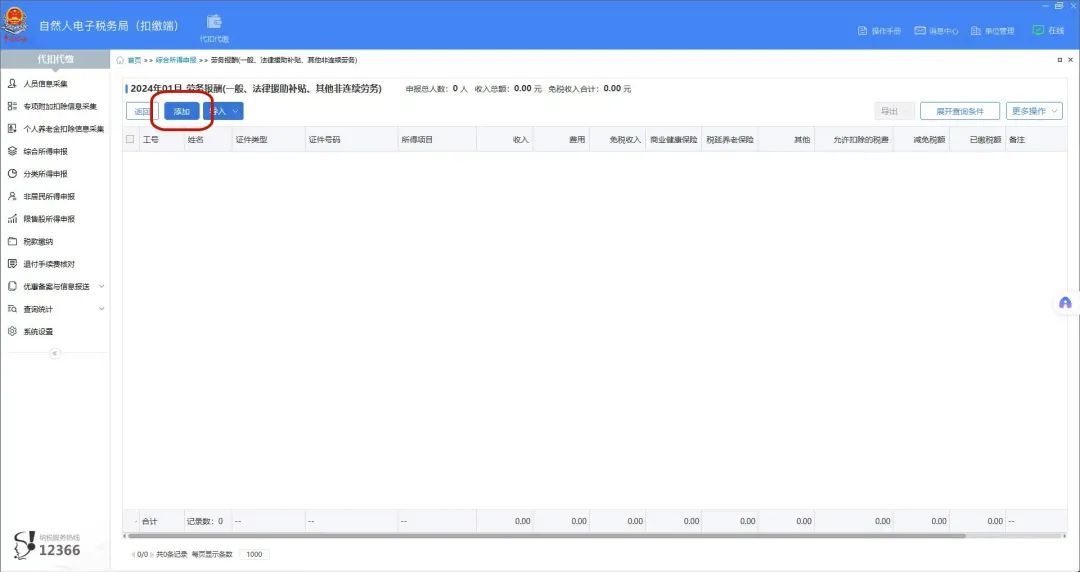Click the 所得项目 column header
The width and height of the screenshot is (1080, 572).
(x=437, y=139)
